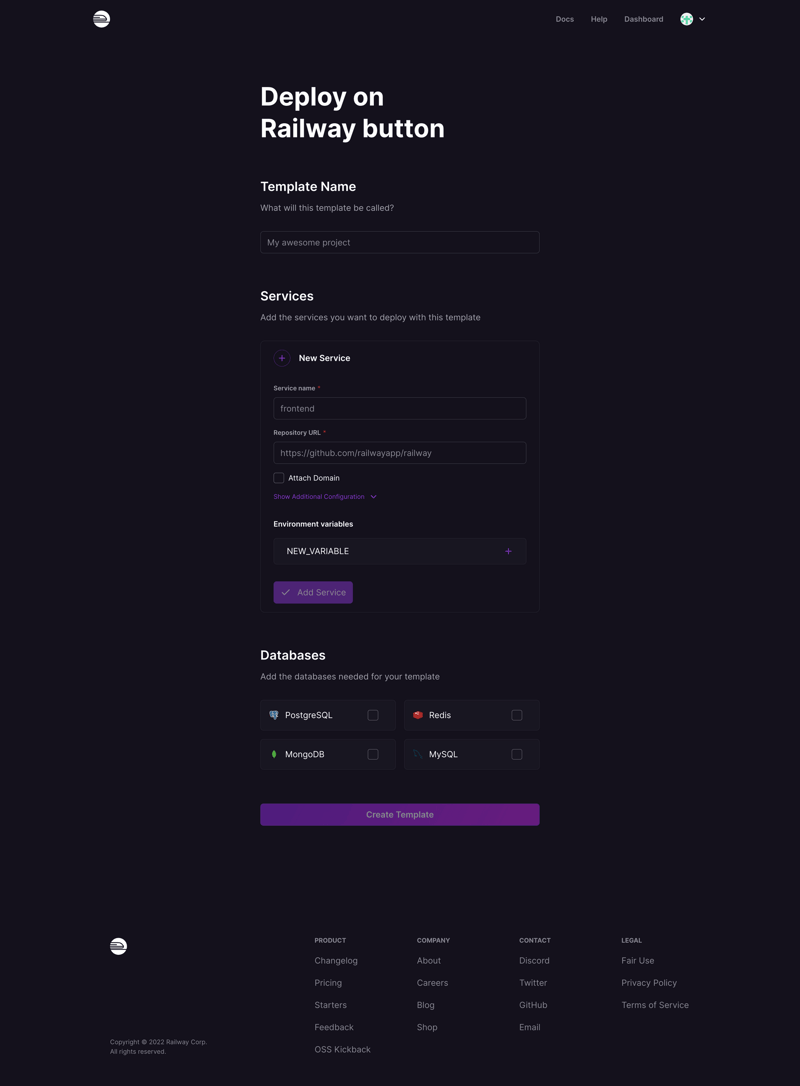
Task: Click the Railway logo in the header
Action: (x=102, y=19)
